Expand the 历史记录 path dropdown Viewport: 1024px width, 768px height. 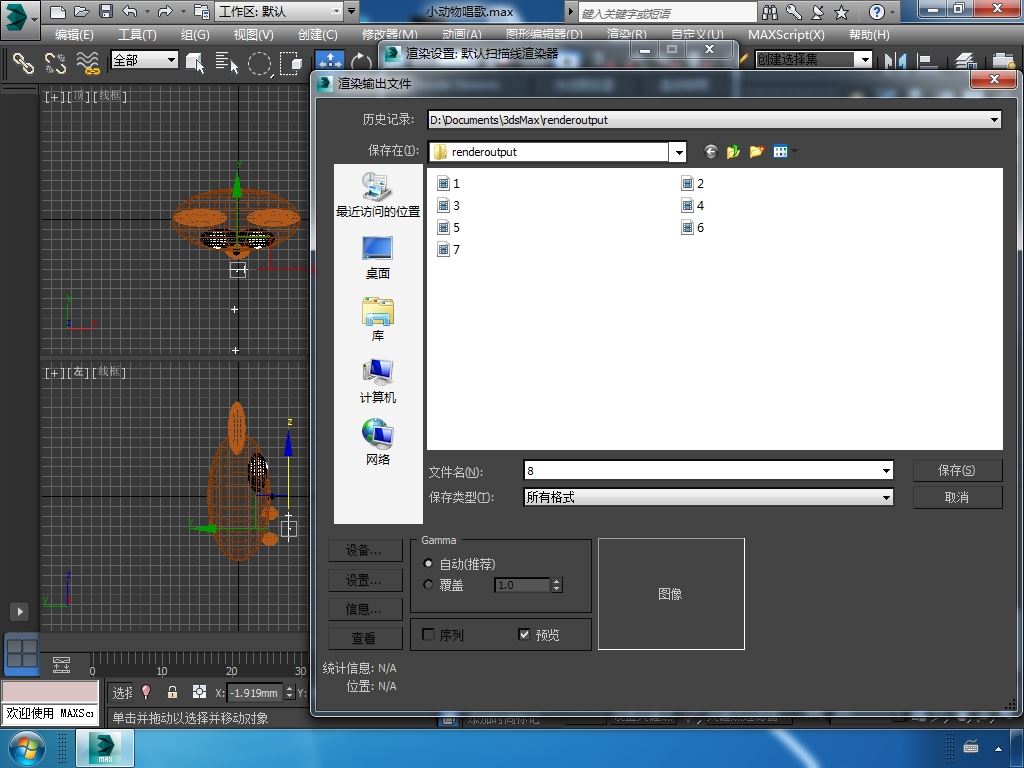[994, 120]
